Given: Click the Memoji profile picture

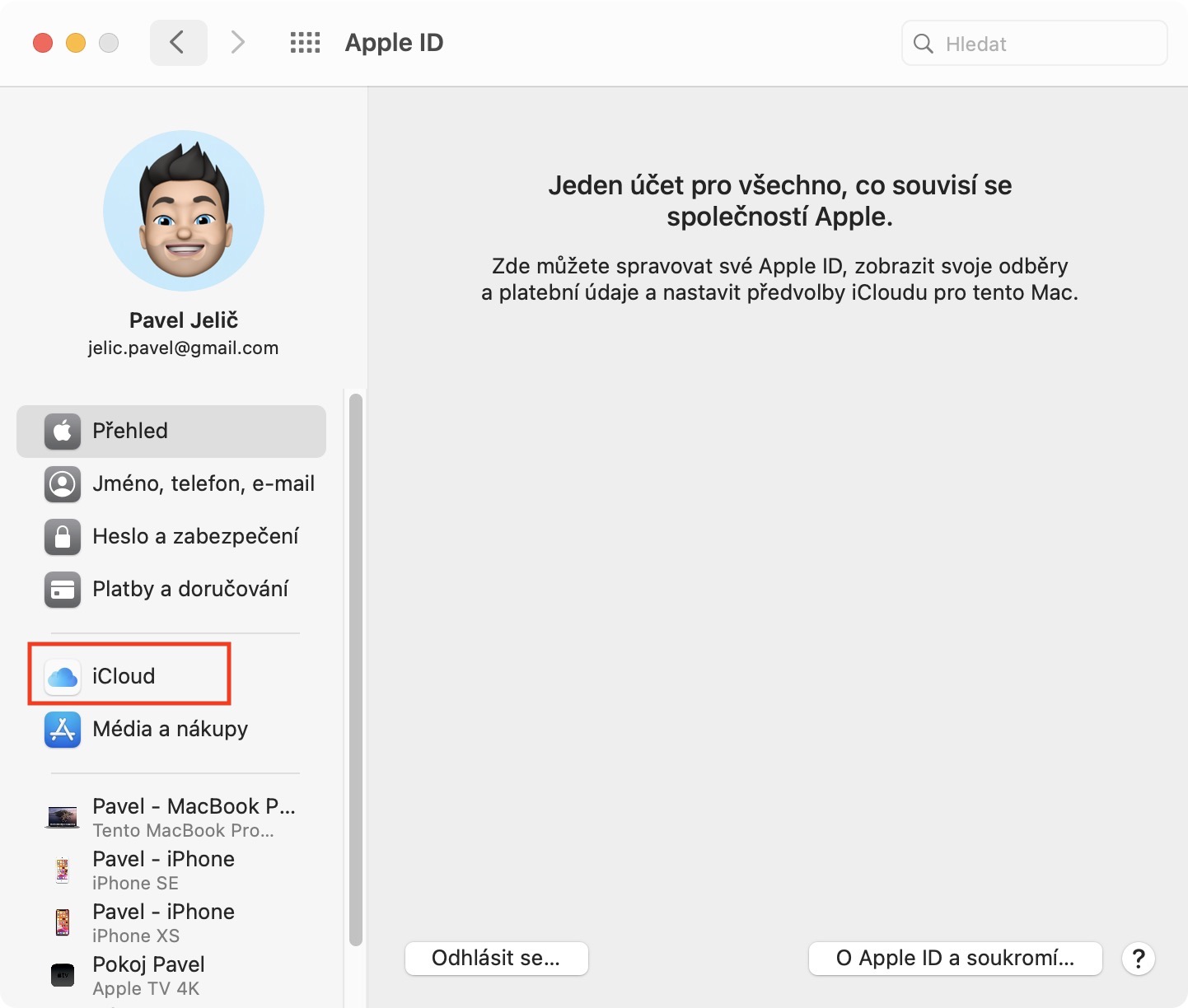Looking at the screenshot, I should coord(184,211).
